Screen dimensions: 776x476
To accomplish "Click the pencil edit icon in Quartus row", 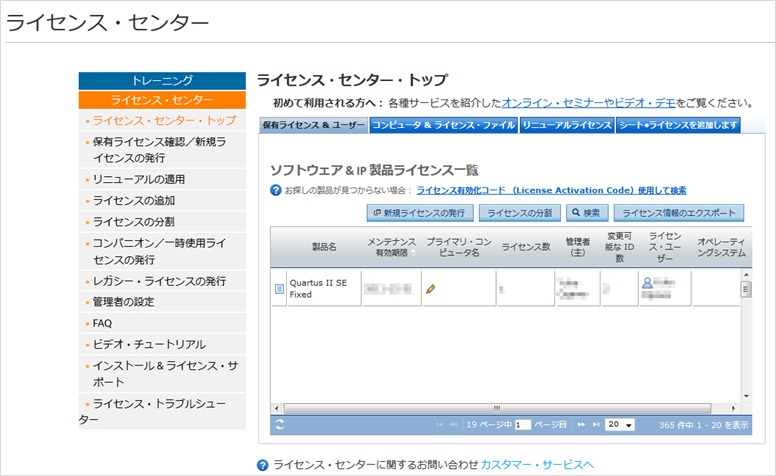I will click(431, 288).
